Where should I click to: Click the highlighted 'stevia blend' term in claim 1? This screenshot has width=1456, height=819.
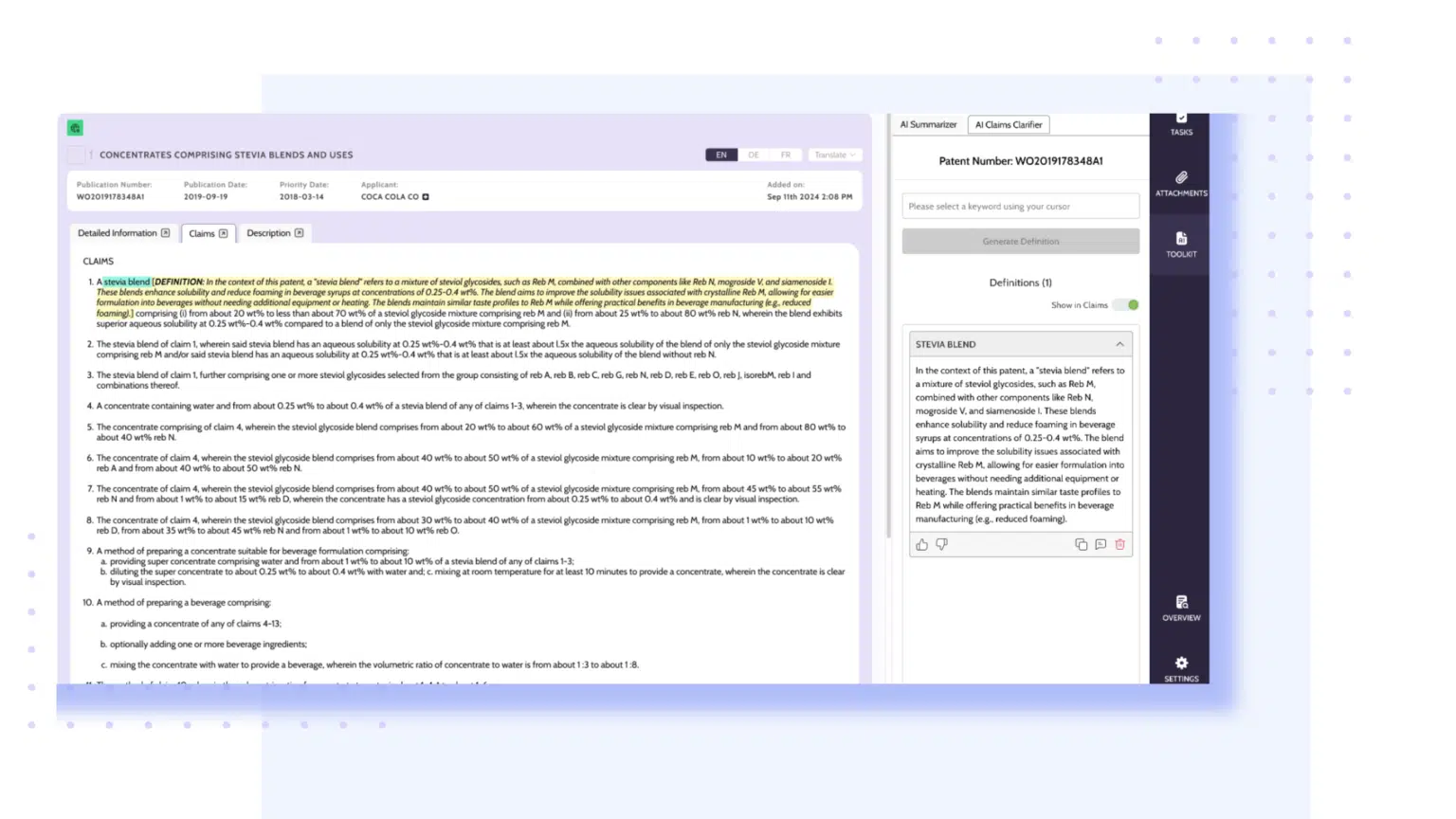pyautogui.click(x=127, y=282)
